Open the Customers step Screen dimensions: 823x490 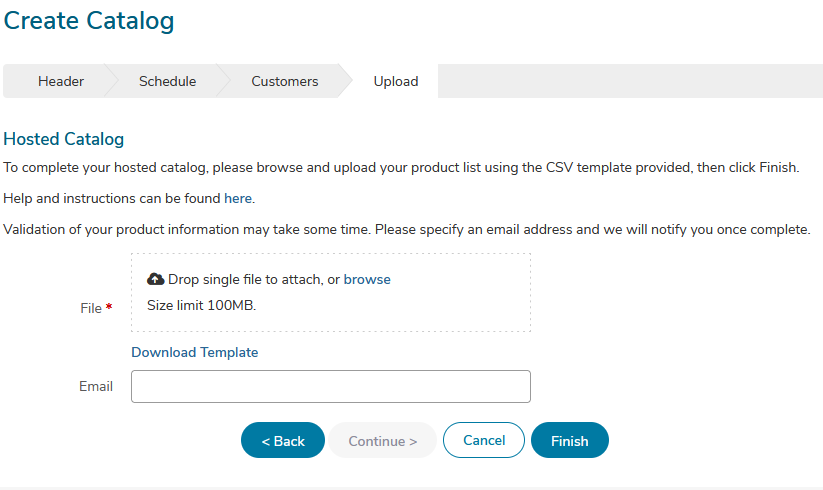click(284, 81)
